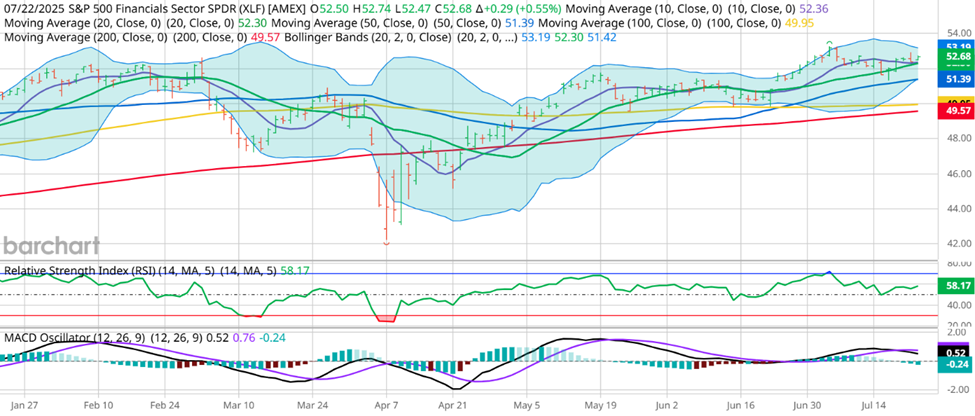Select the Apr 21 date label
This screenshot has width=975, height=416.
tap(451, 404)
